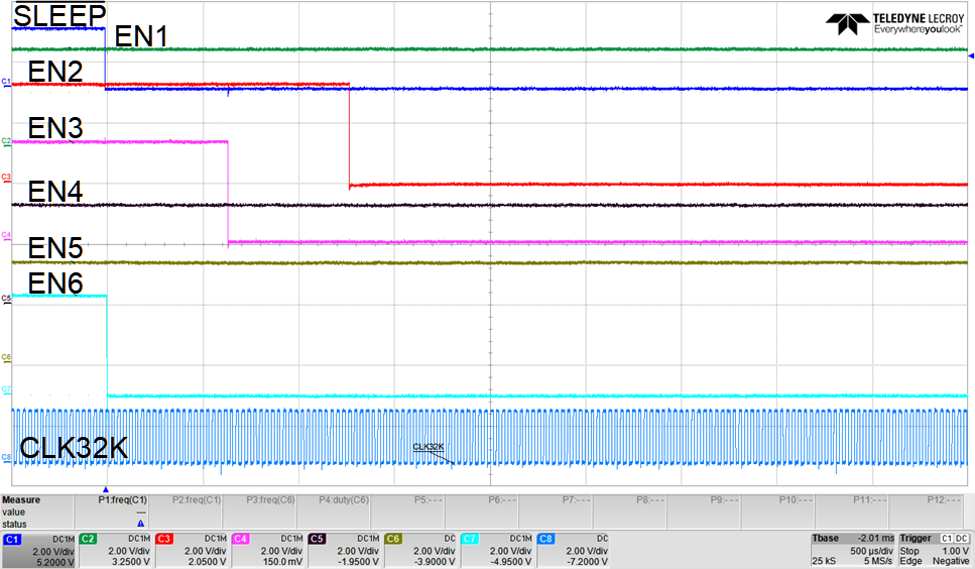Select the P1:freq(C1) measurement column
The image size is (975, 569).
click(122, 510)
